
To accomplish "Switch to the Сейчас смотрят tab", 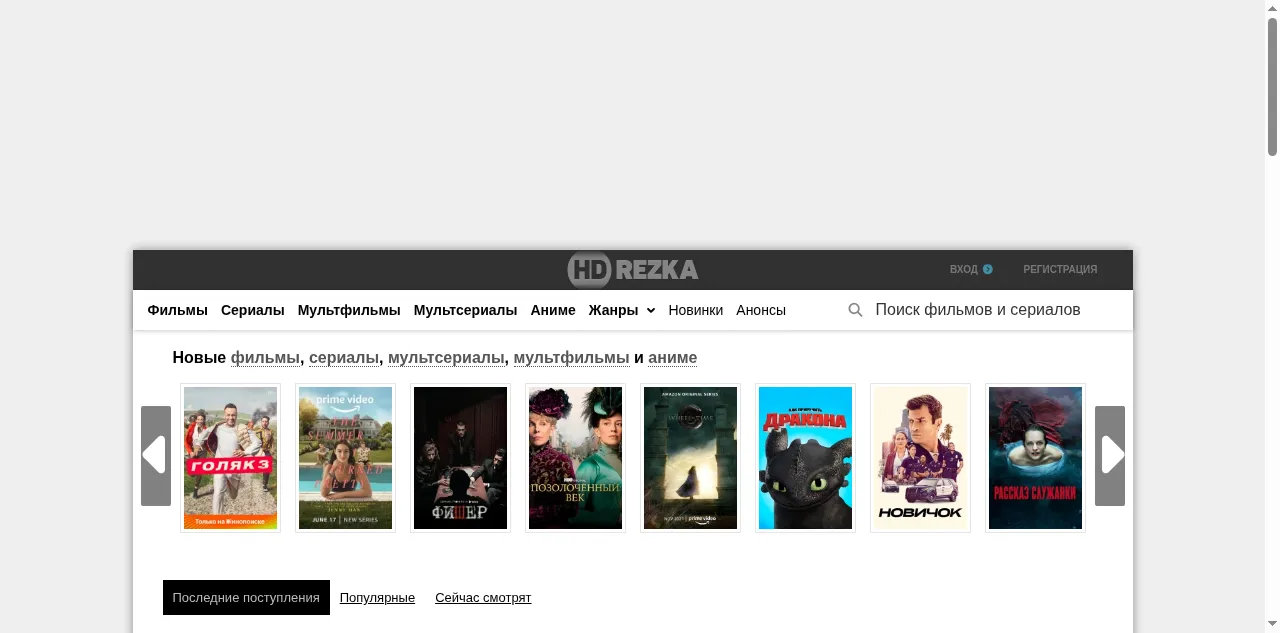I will coord(483,598).
